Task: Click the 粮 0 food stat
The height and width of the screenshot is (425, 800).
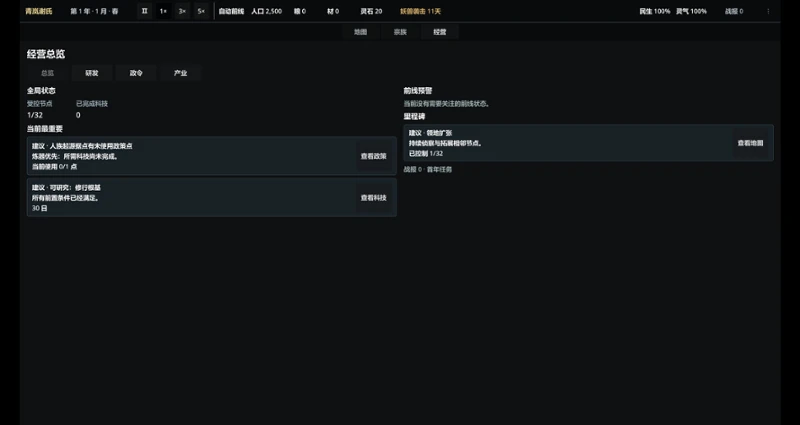Action: point(300,11)
